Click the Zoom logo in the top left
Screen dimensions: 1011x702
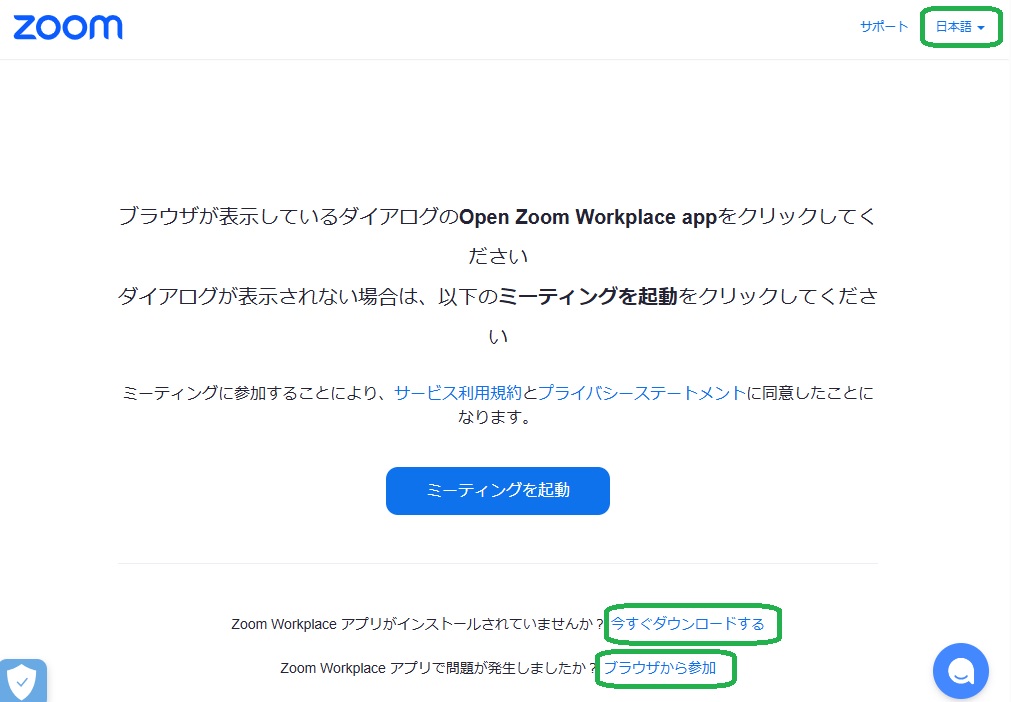click(x=67, y=27)
